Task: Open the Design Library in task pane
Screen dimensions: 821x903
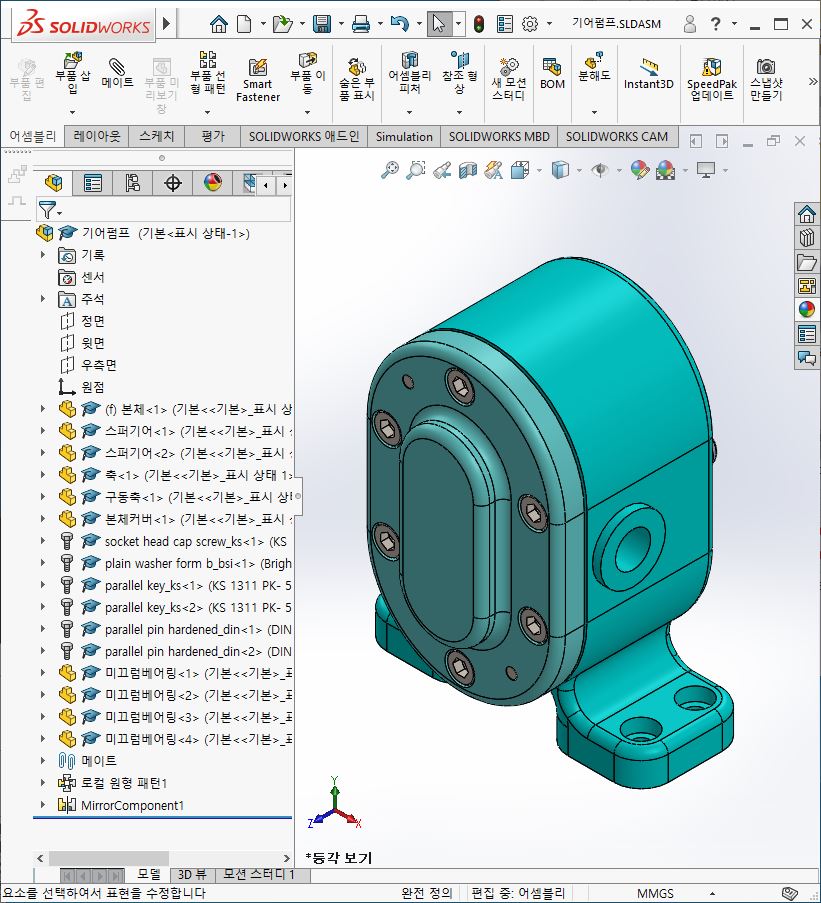Action: [x=807, y=238]
